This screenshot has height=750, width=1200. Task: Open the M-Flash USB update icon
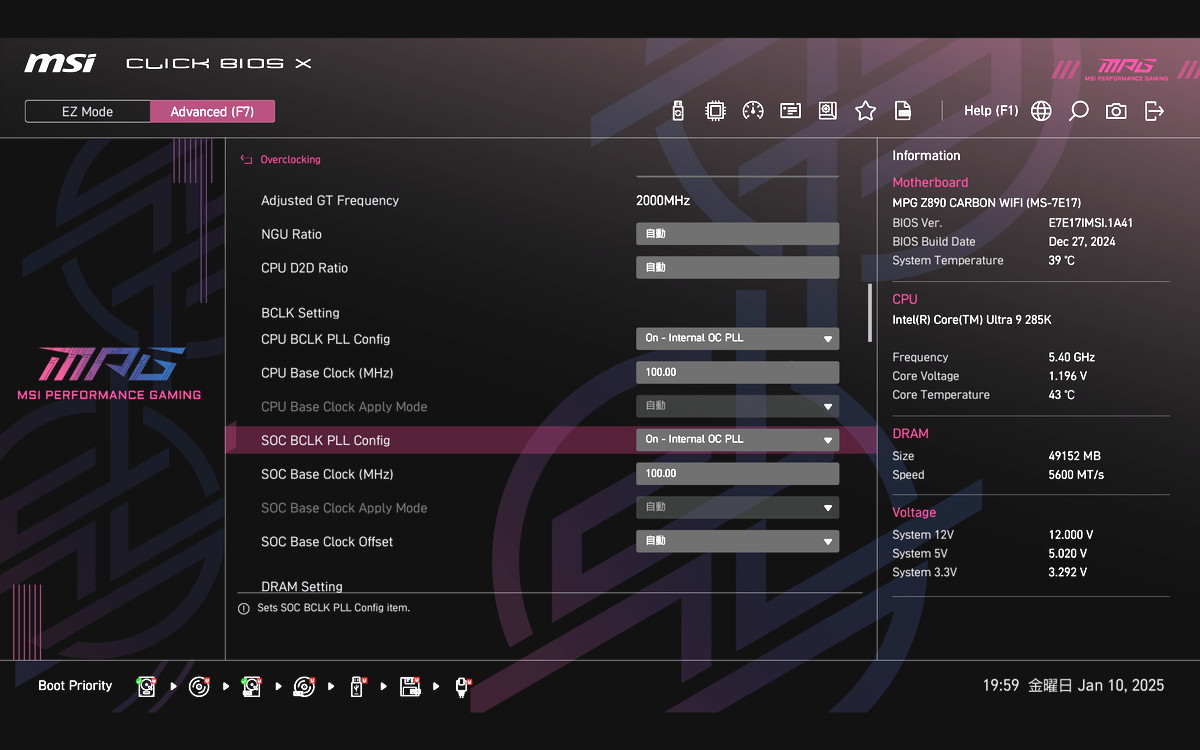click(678, 111)
